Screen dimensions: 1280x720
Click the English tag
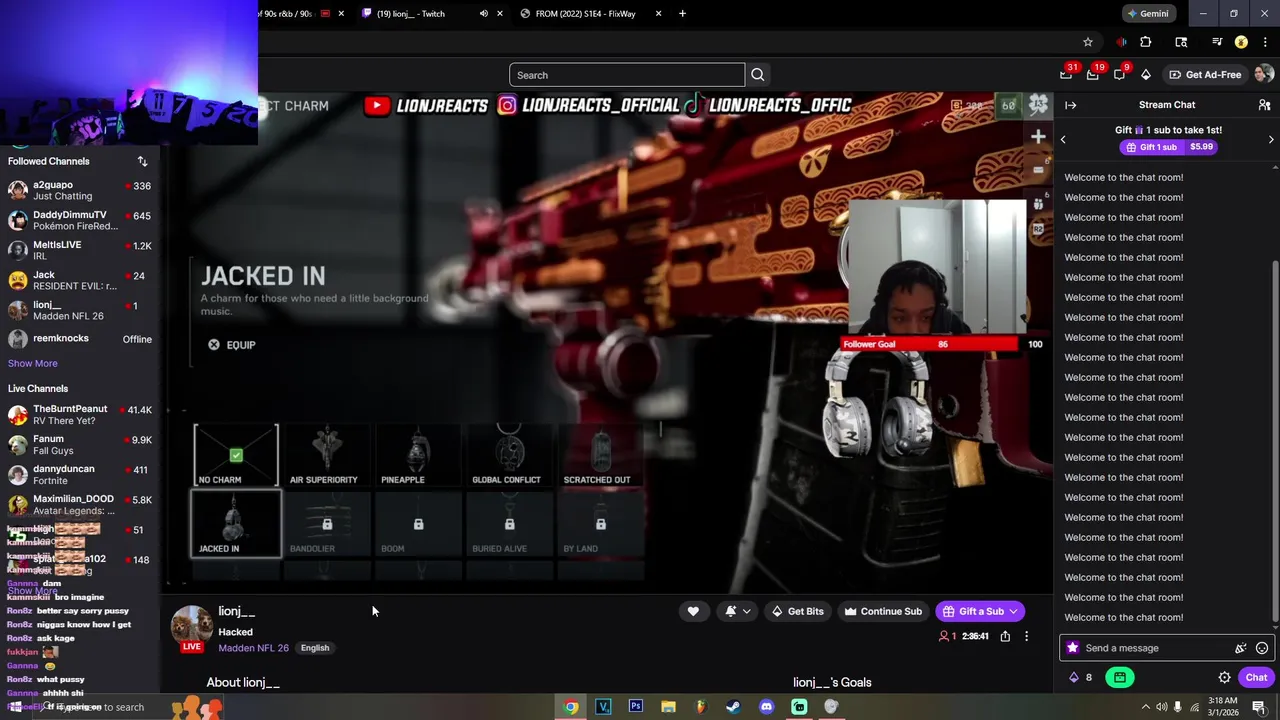coord(315,648)
